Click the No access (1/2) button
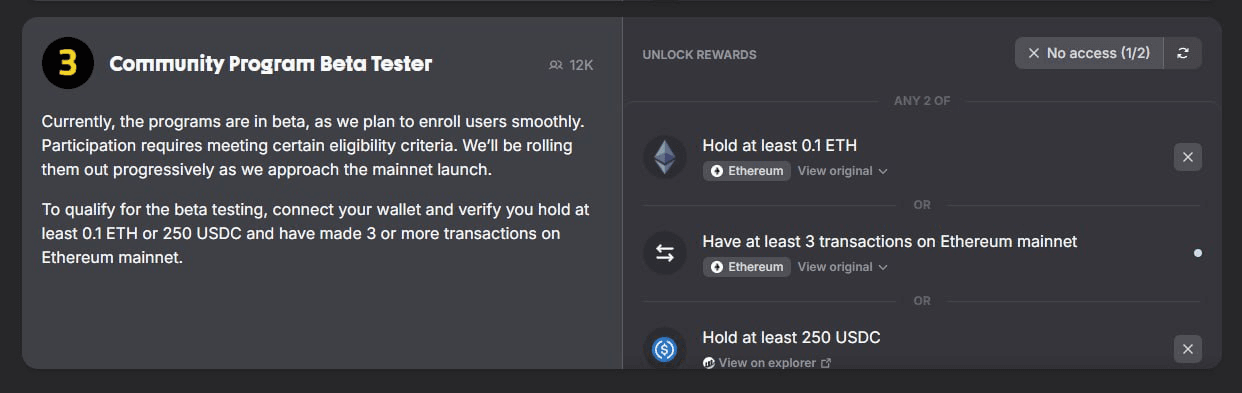The image size is (1242, 393). pos(1089,53)
